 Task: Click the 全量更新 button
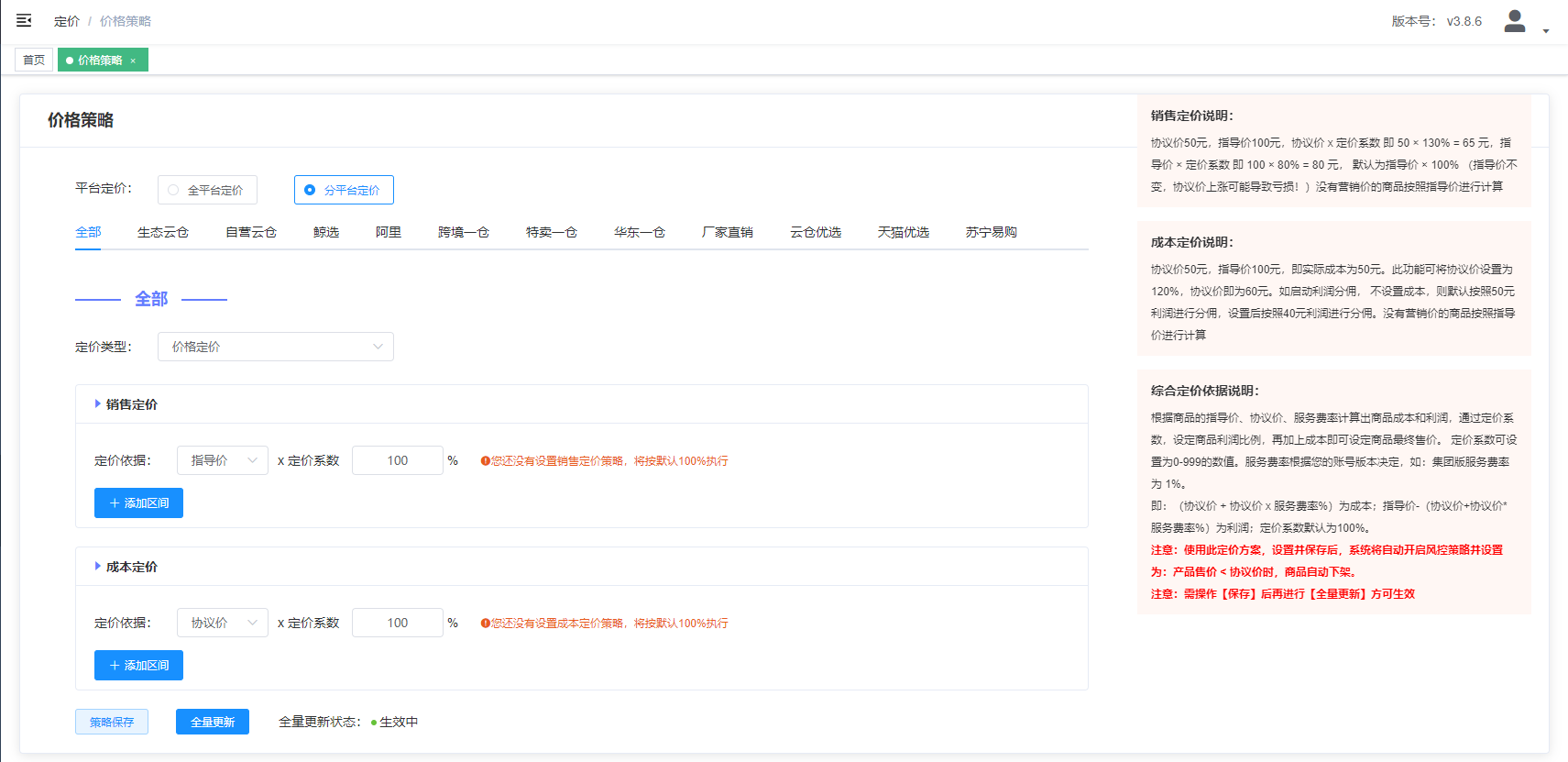213,722
